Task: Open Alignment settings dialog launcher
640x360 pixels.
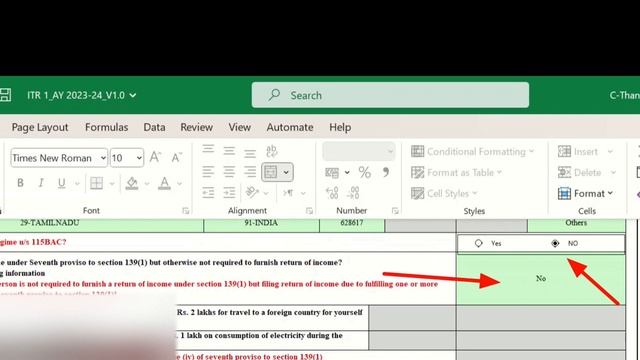Action: click(309, 211)
